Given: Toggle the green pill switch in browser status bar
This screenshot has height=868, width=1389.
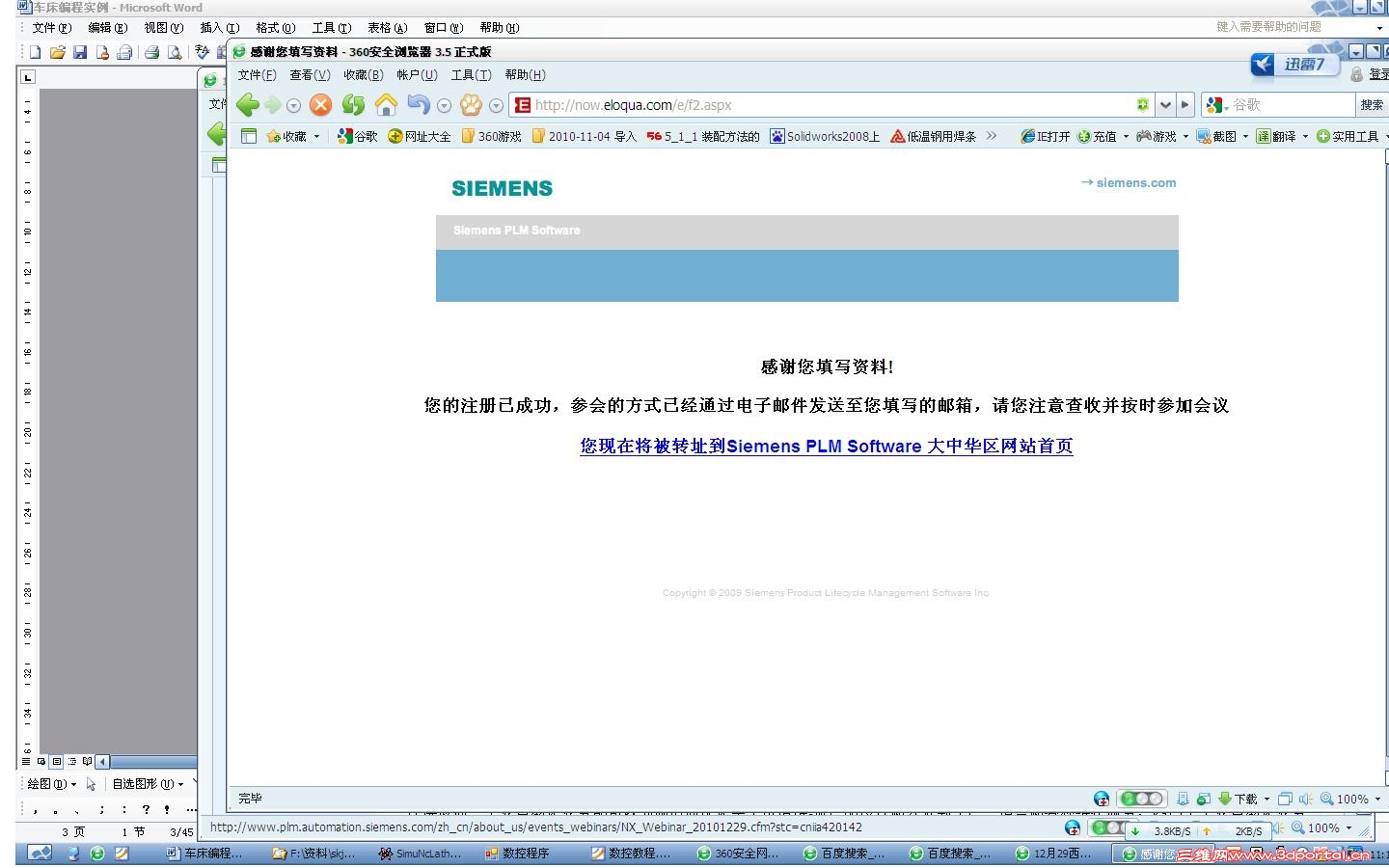Looking at the screenshot, I should (1141, 799).
